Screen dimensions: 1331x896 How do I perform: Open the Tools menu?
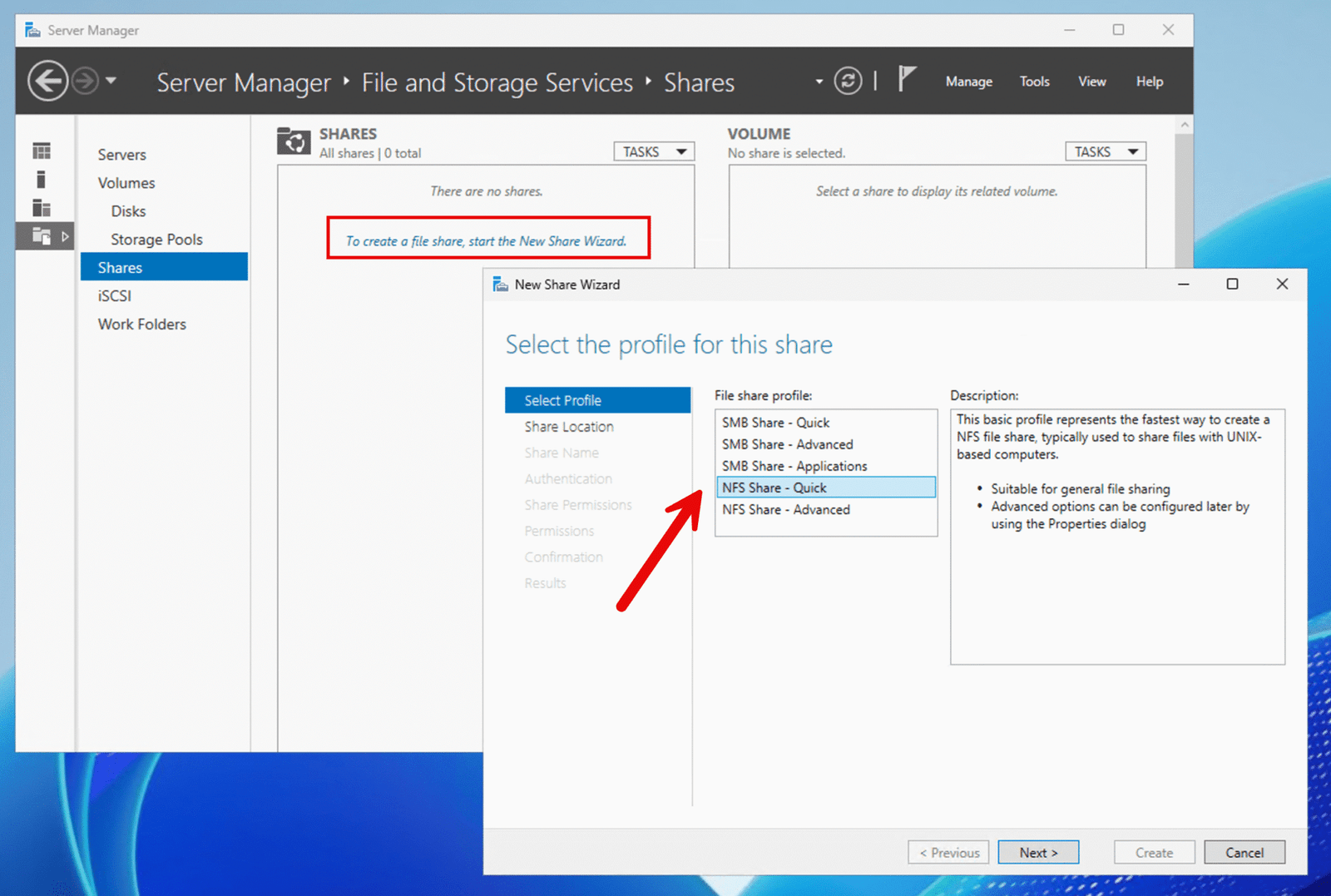coord(1034,81)
